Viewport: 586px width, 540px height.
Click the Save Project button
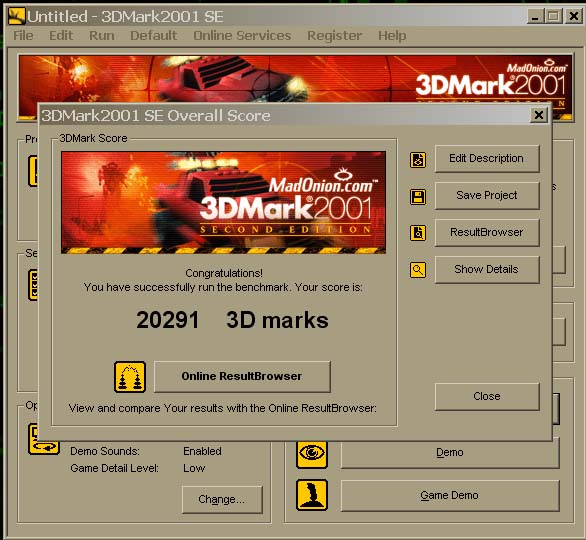tap(487, 195)
